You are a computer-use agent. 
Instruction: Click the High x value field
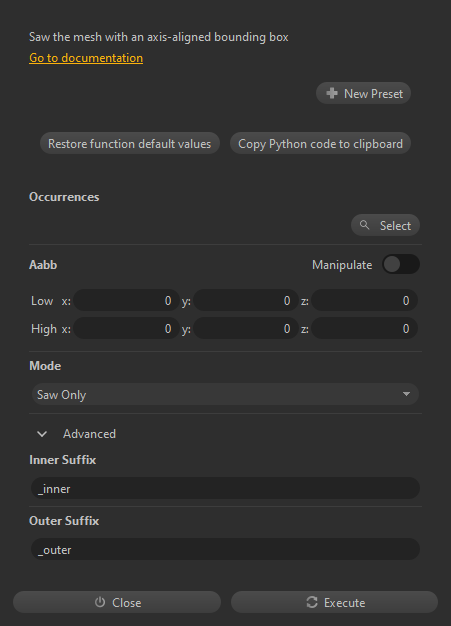point(126,328)
